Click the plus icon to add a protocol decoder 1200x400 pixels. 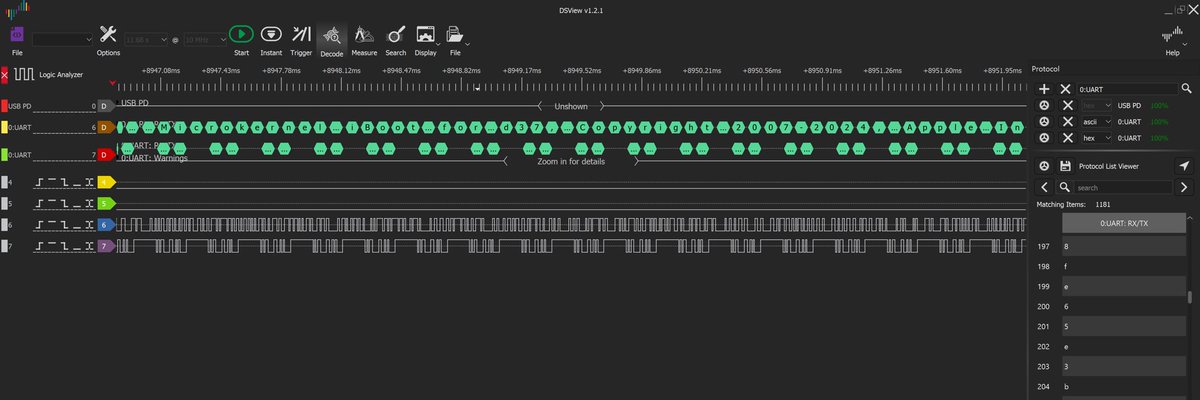1044,89
